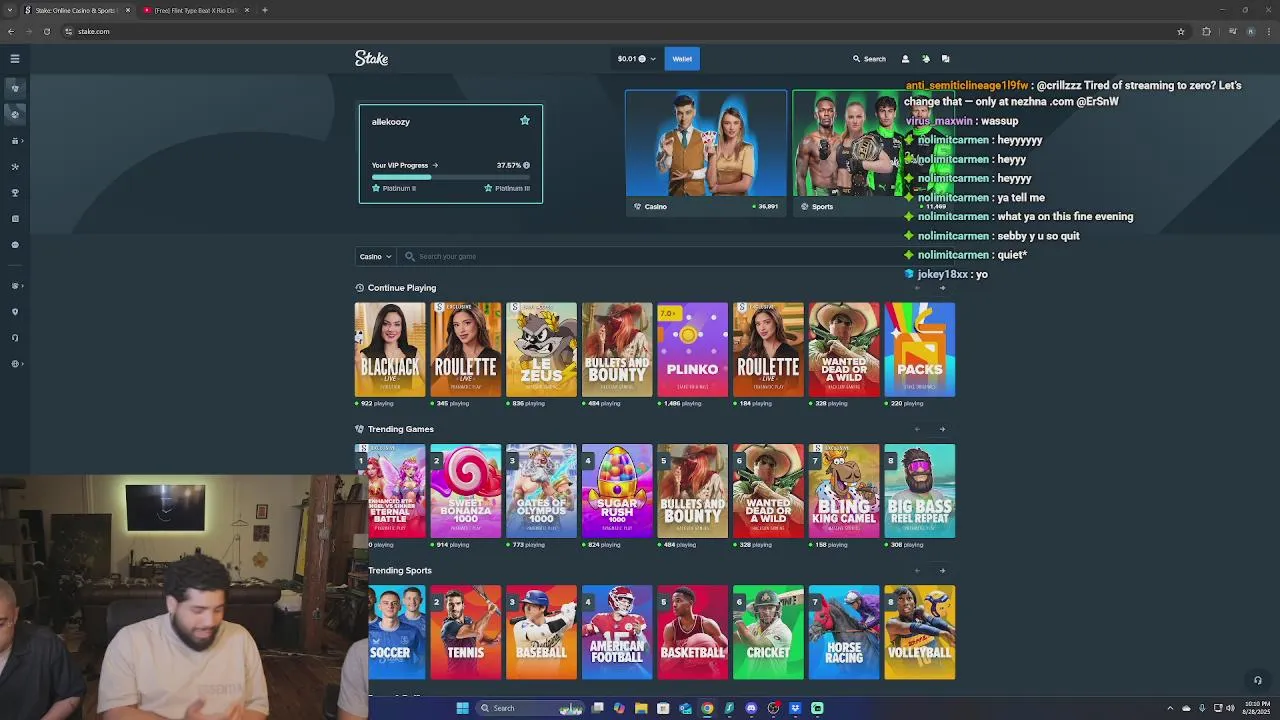The height and width of the screenshot is (720, 1280).
Task: Reload the page with the browser refresh button
Action: pos(46,31)
